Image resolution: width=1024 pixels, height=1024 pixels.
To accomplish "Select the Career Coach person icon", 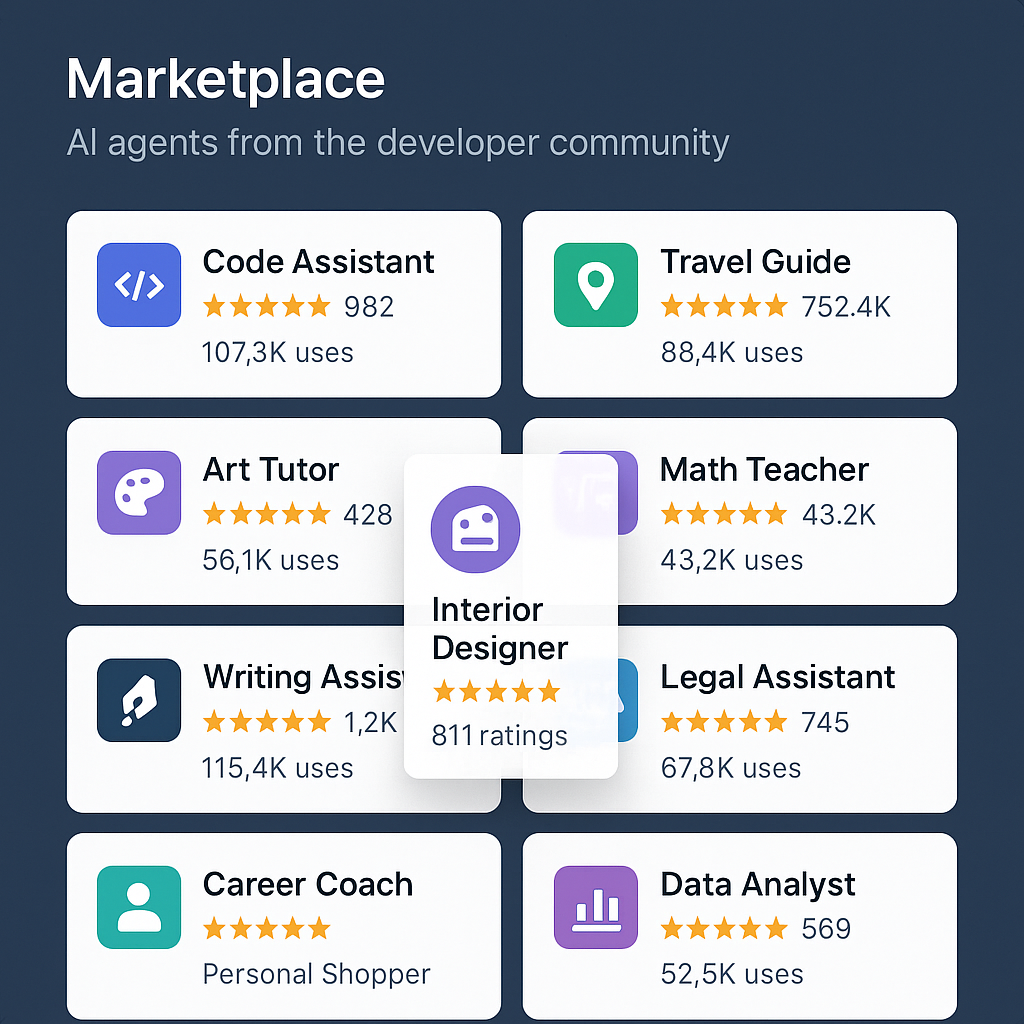I will coord(139,907).
